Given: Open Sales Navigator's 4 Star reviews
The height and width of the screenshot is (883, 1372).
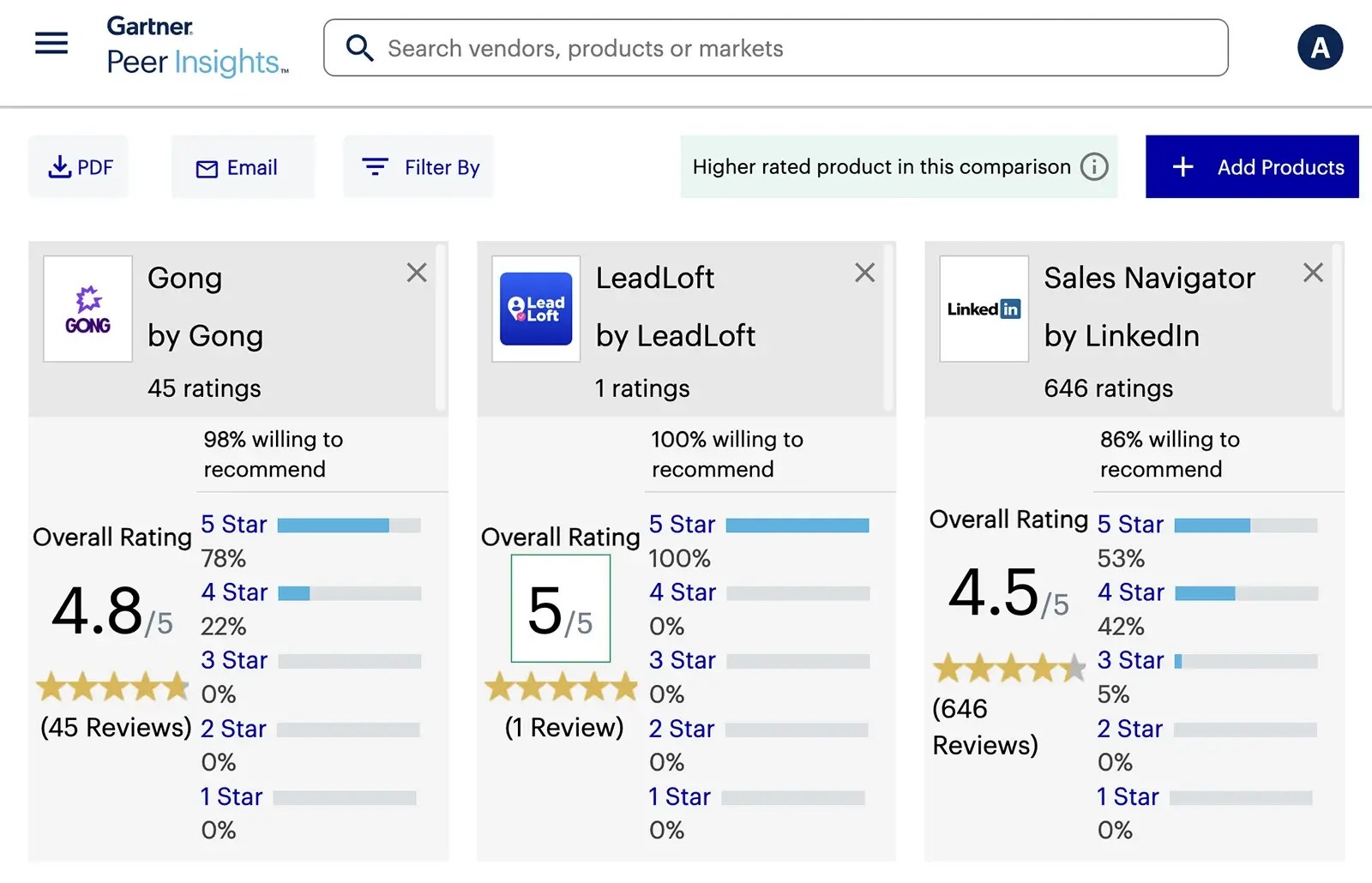Looking at the screenshot, I should 1131,592.
